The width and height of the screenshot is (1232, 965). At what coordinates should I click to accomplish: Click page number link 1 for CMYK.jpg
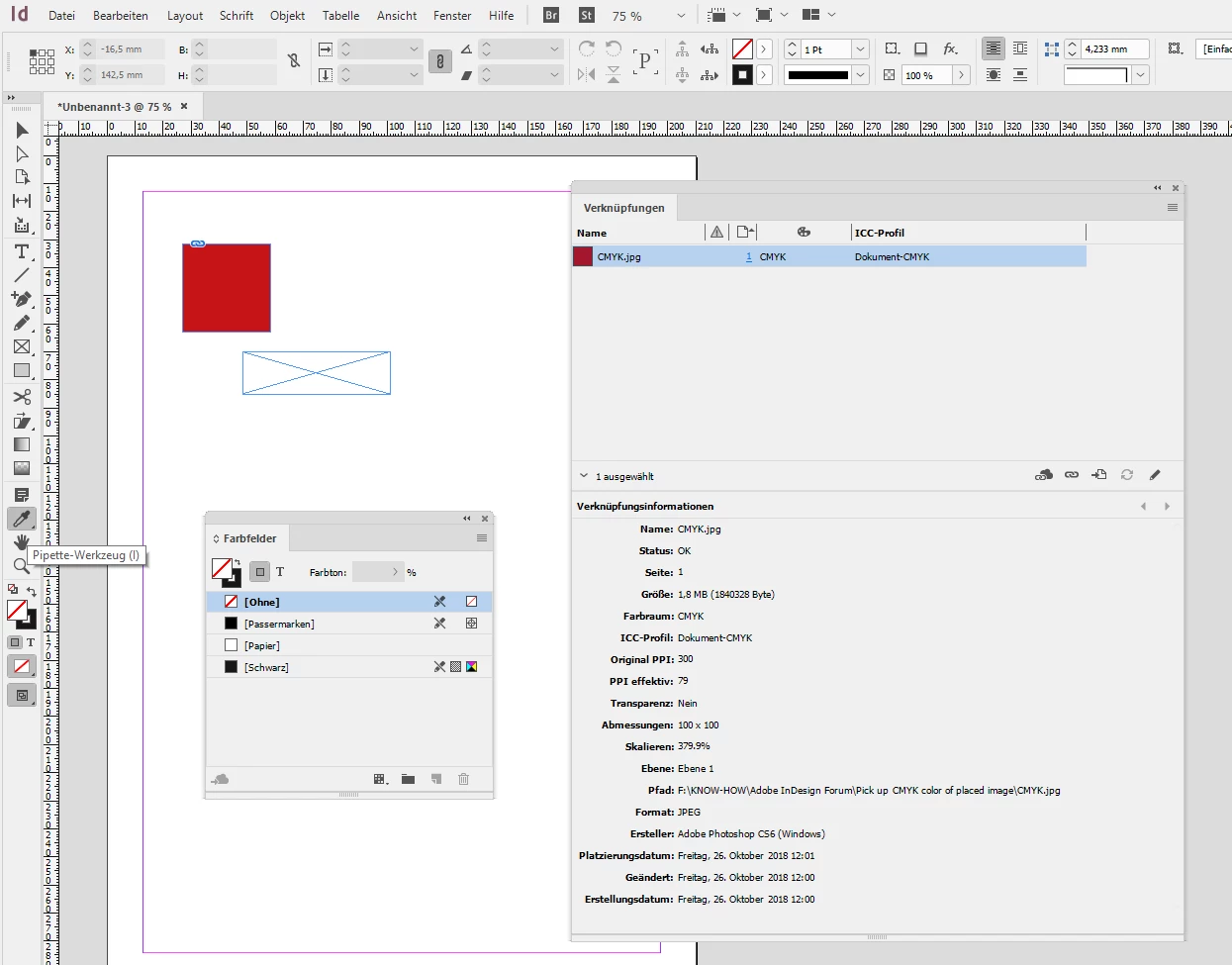point(749,256)
